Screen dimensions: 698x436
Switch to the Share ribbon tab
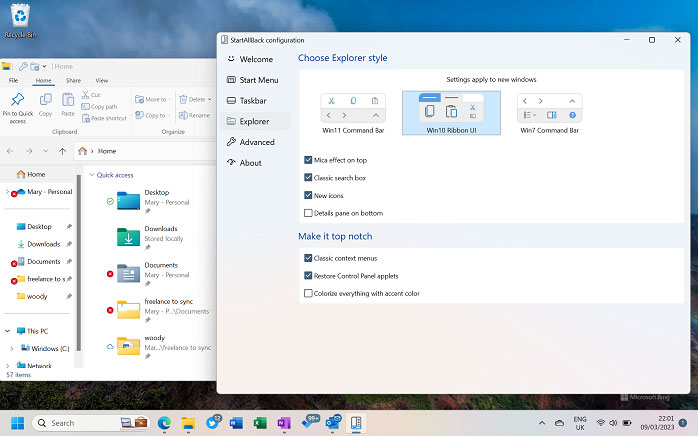click(73, 80)
